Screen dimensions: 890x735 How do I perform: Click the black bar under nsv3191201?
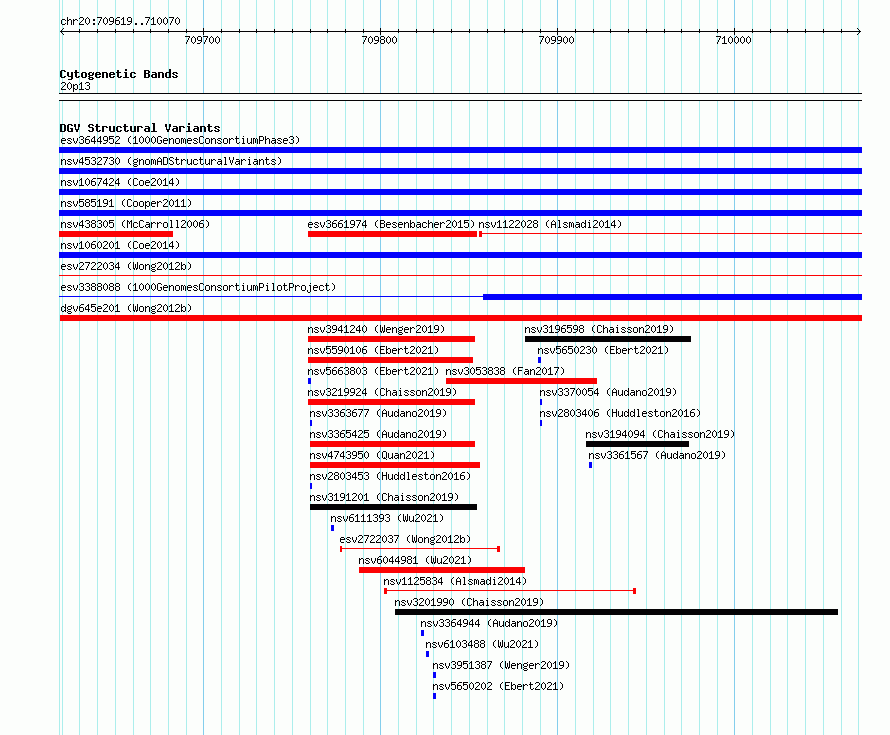tap(393, 507)
